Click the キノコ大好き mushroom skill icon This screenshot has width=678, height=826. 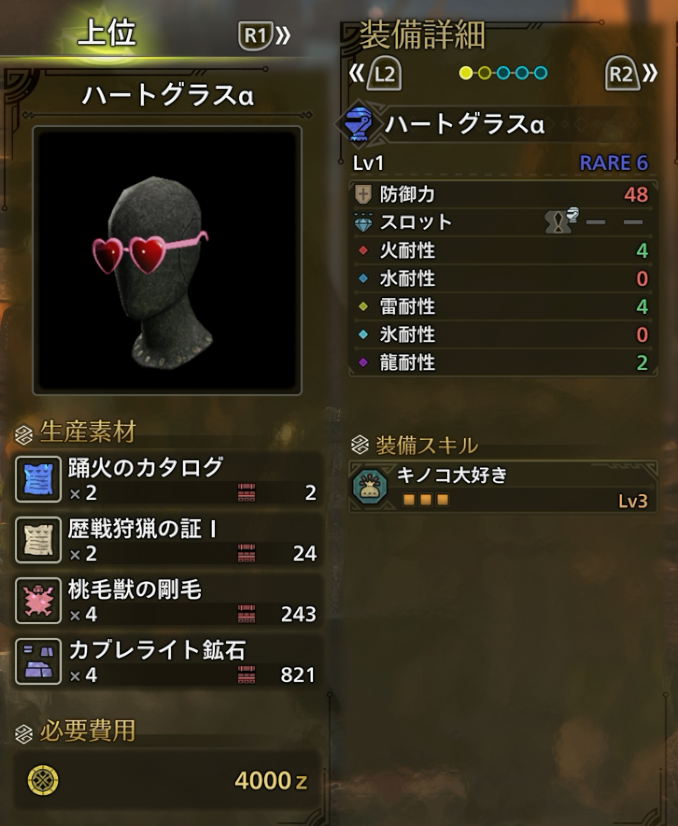(x=370, y=486)
